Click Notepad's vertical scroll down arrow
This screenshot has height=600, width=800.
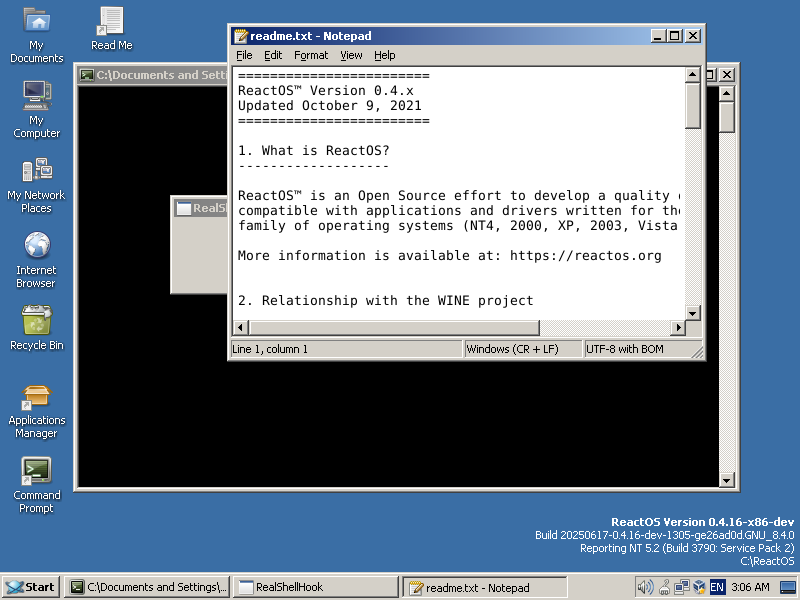point(692,313)
